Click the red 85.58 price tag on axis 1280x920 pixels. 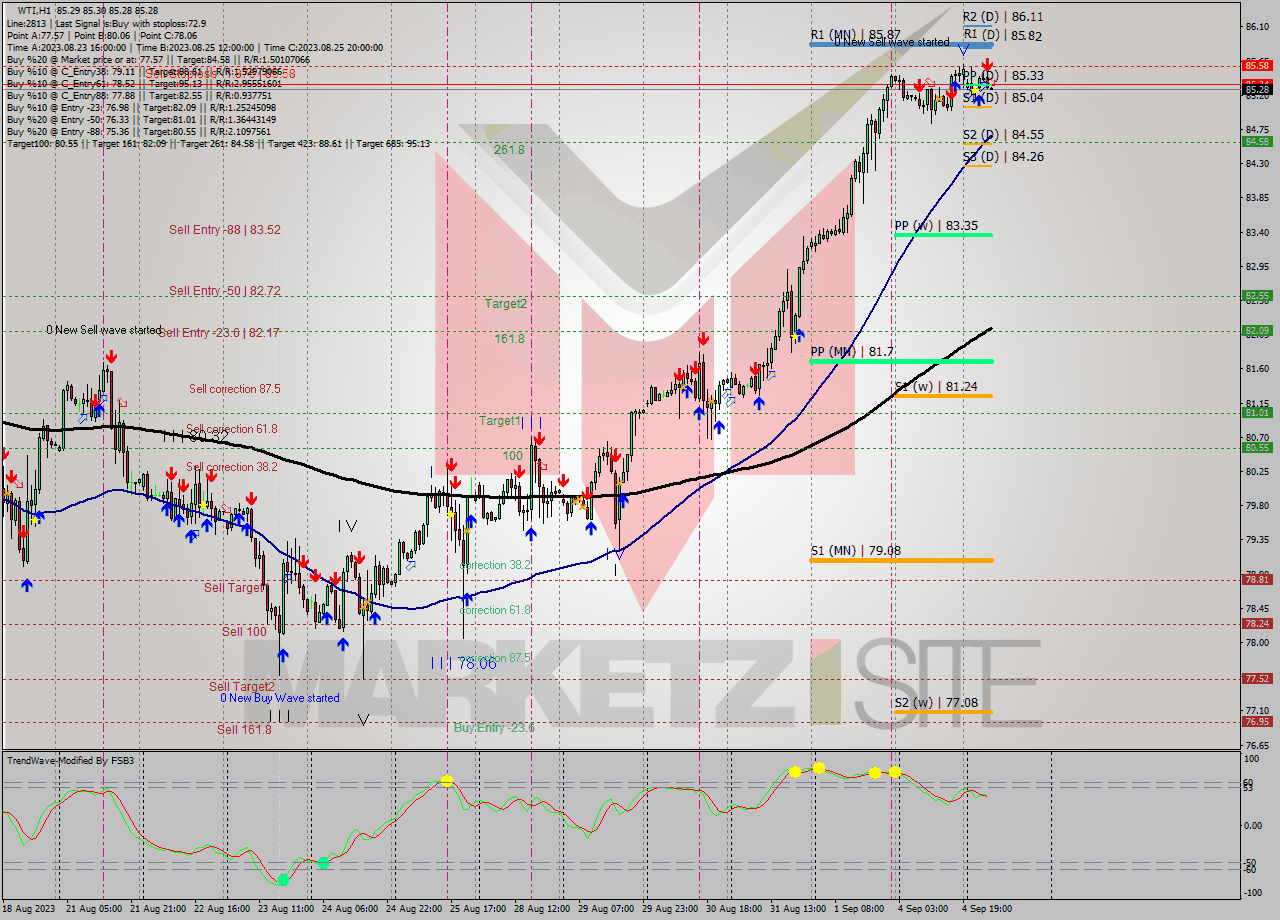pos(1257,65)
